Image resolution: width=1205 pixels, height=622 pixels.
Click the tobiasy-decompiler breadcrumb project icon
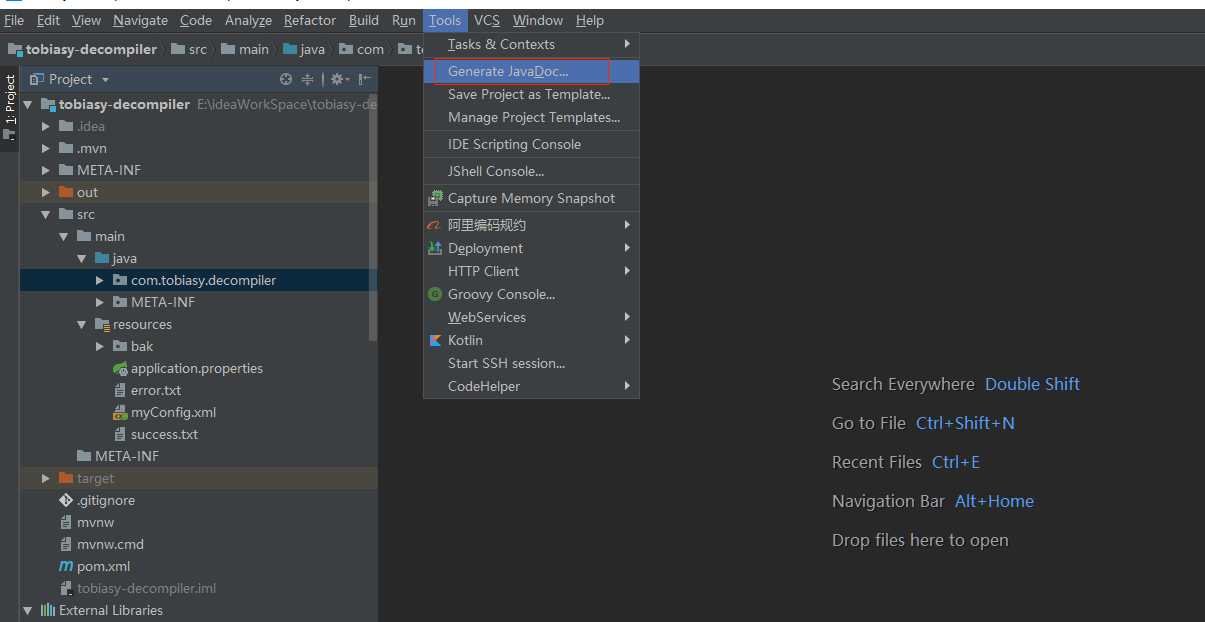(x=15, y=49)
